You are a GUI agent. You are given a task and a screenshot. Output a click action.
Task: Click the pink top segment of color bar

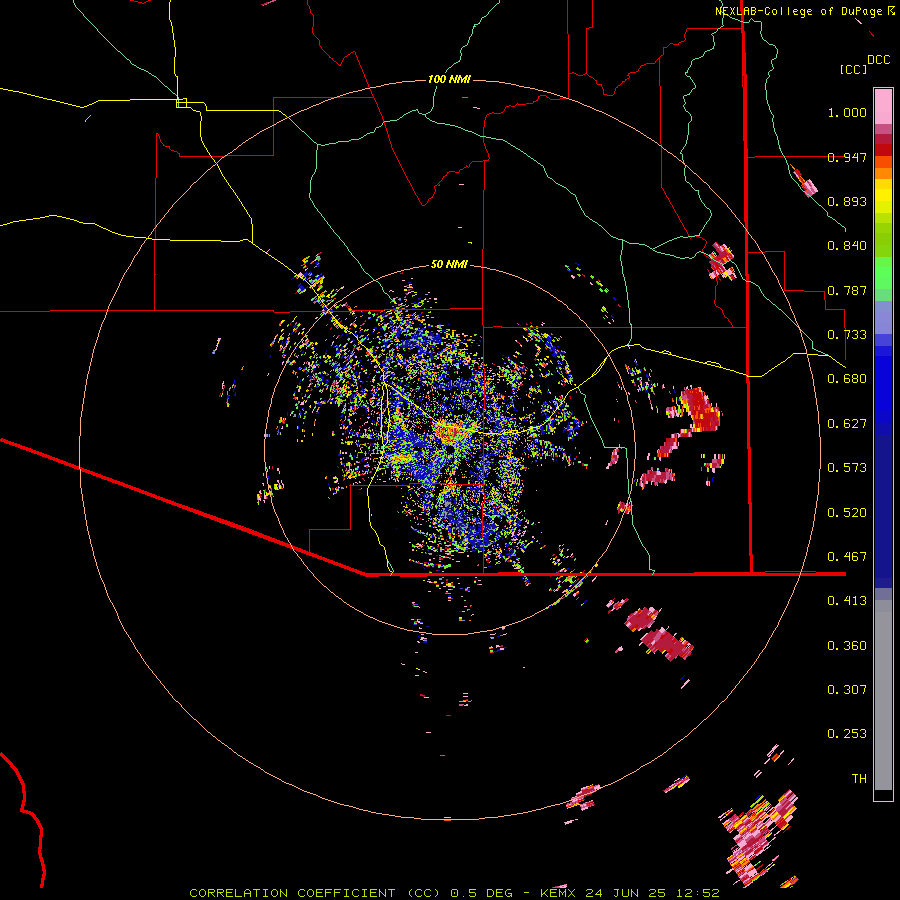(x=883, y=106)
